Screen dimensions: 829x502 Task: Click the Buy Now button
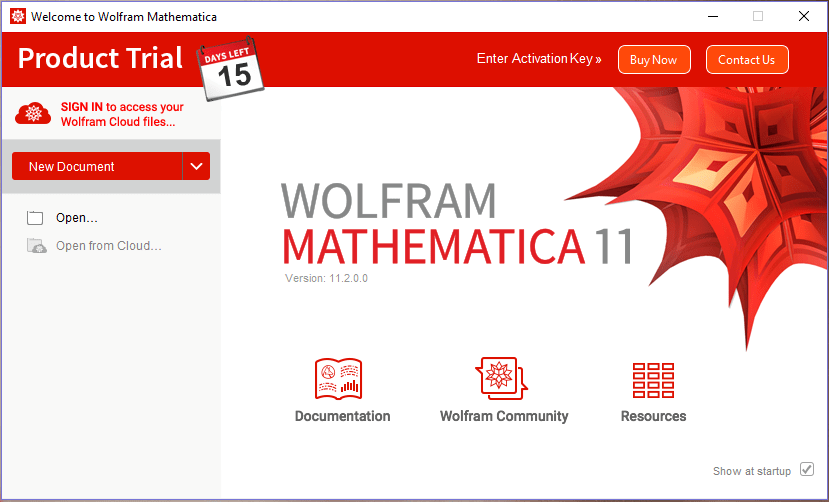[654, 60]
